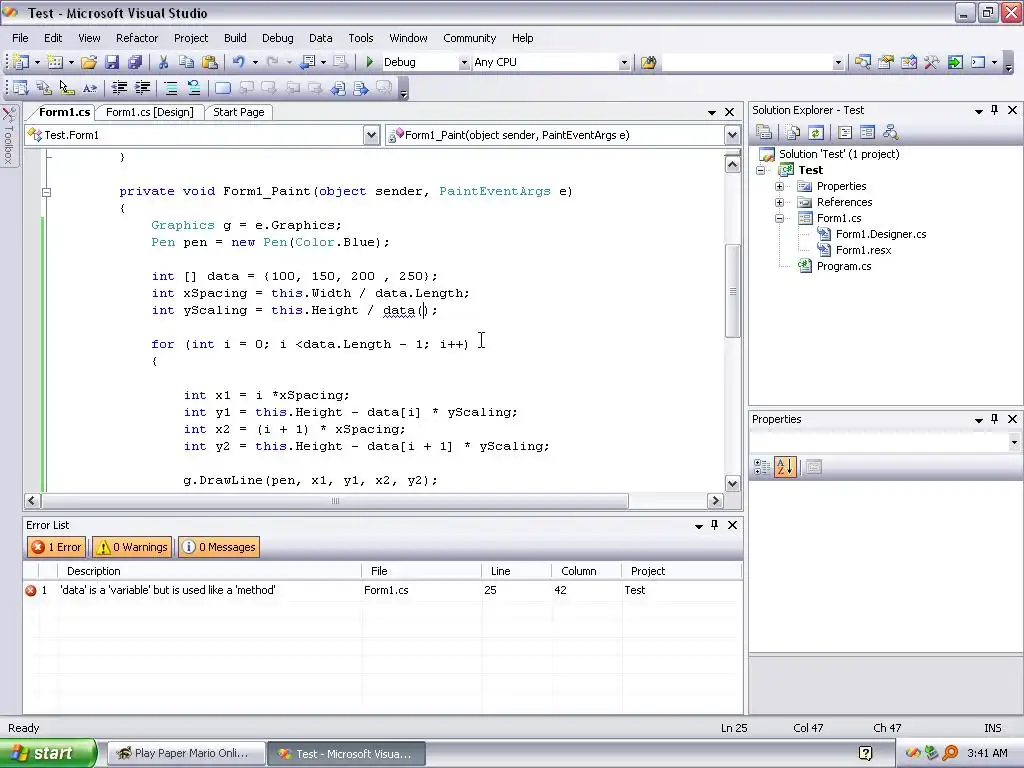
Task: Switch to the Start Page tab
Action: tap(238, 112)
